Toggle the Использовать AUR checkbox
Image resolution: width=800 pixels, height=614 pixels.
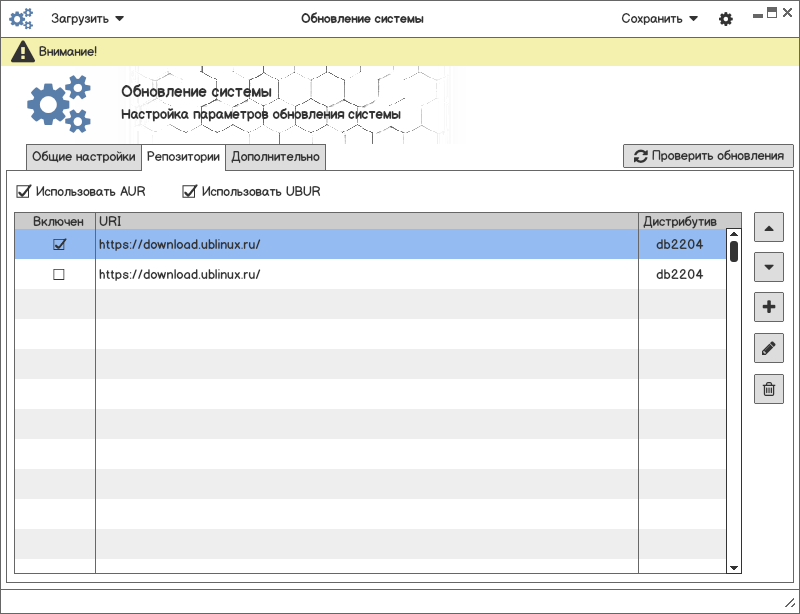click(x=23, y=192)
